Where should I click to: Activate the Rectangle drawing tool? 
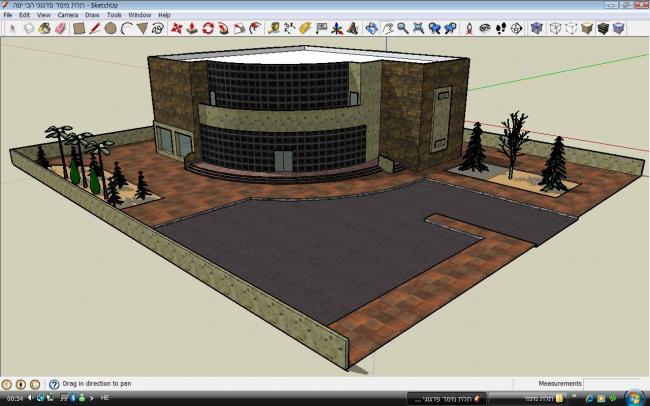pyautogui.click(x=77, y=29)
